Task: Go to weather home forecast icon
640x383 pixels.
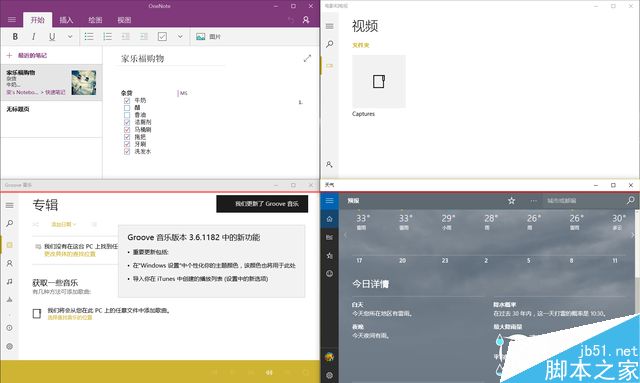Action: click(x=329, y=219)
